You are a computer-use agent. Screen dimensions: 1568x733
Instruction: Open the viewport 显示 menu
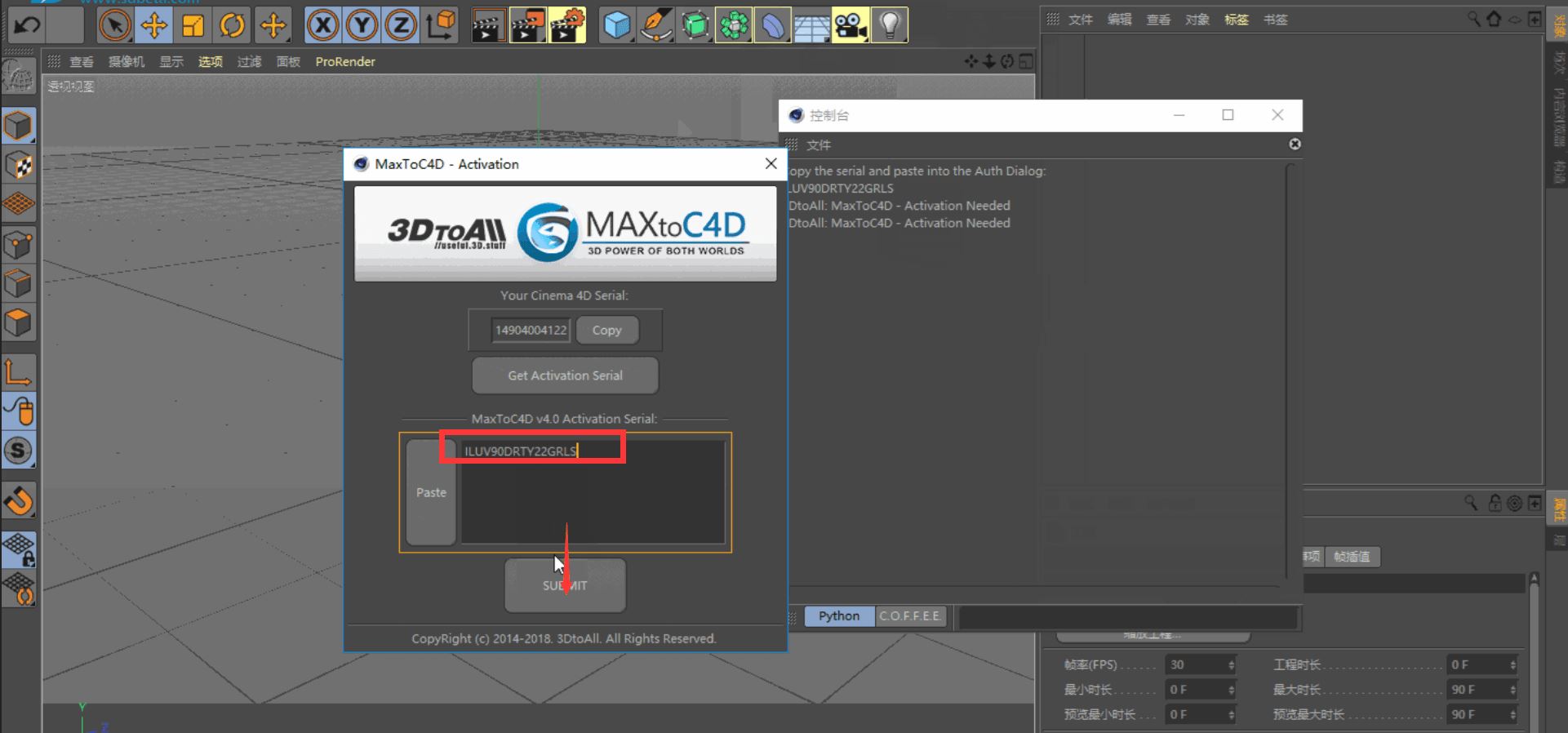[x=171, y=61]
